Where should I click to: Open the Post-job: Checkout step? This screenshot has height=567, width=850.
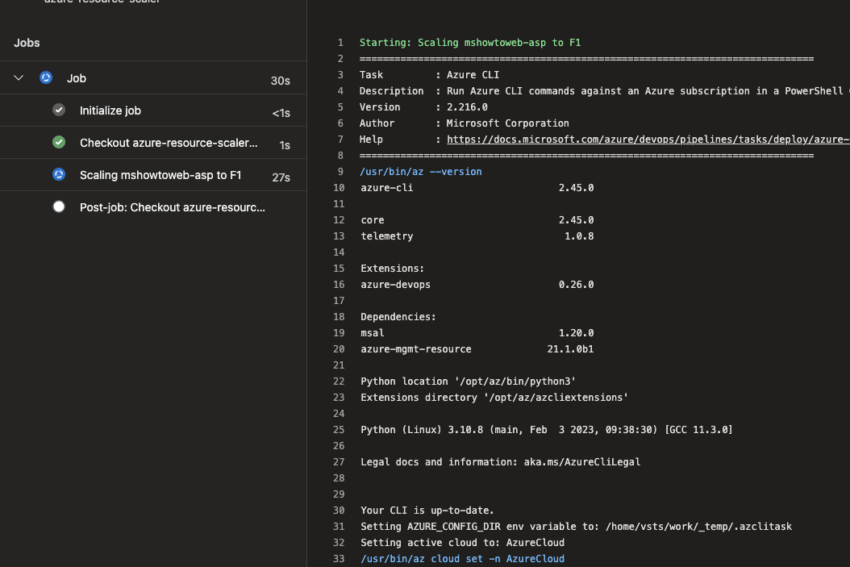(172, 207)
